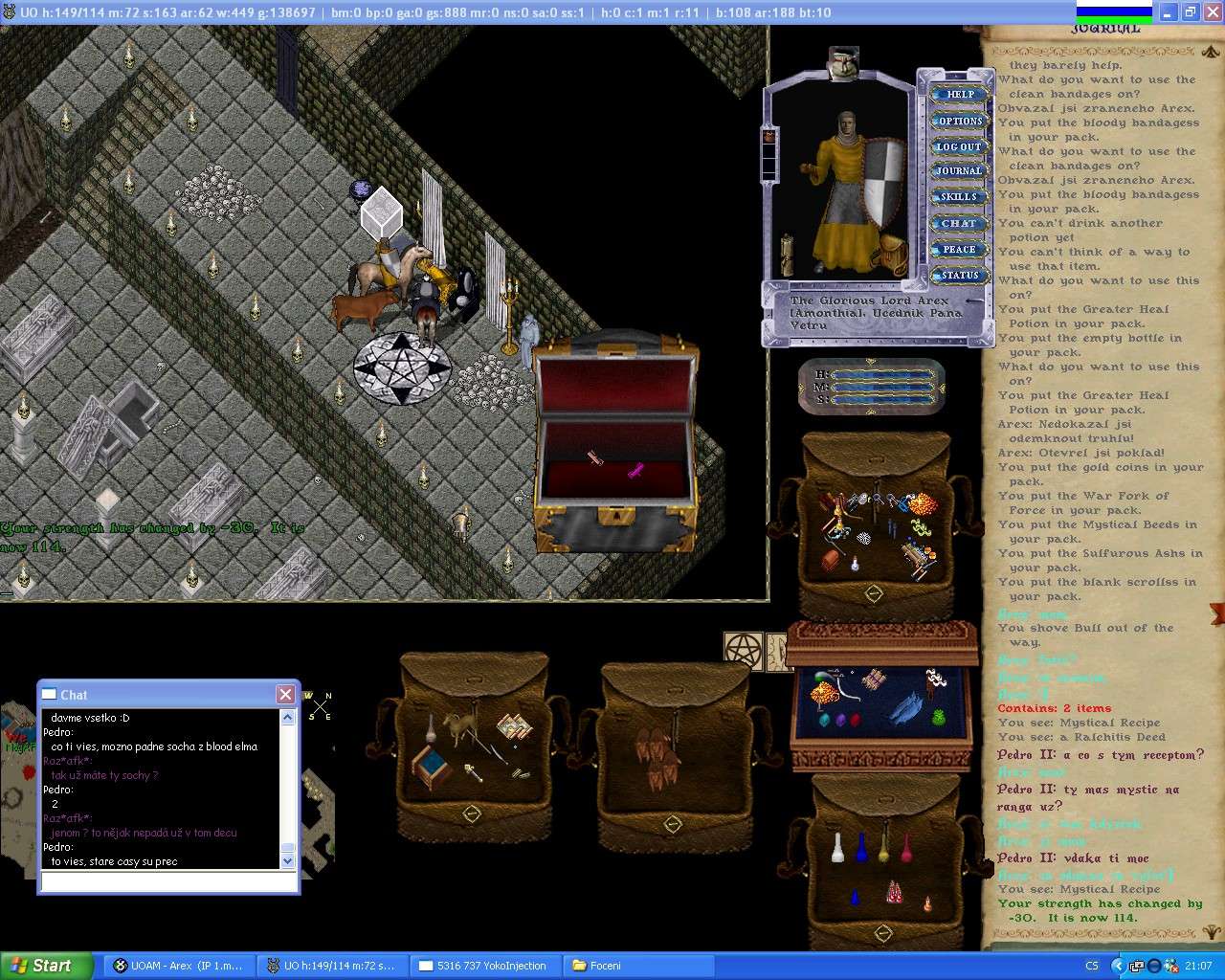Click the green gem in wooden box

pos(938,717)
